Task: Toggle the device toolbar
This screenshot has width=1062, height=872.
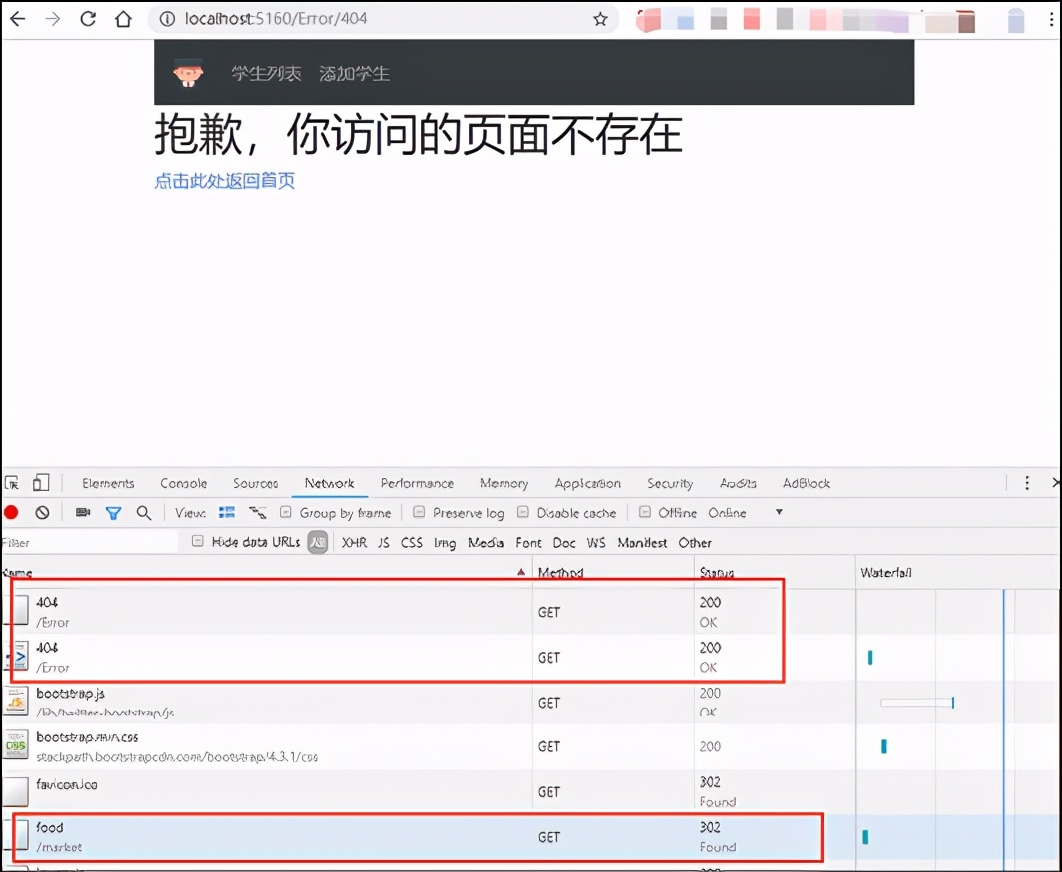Action: tap(39, 483)
